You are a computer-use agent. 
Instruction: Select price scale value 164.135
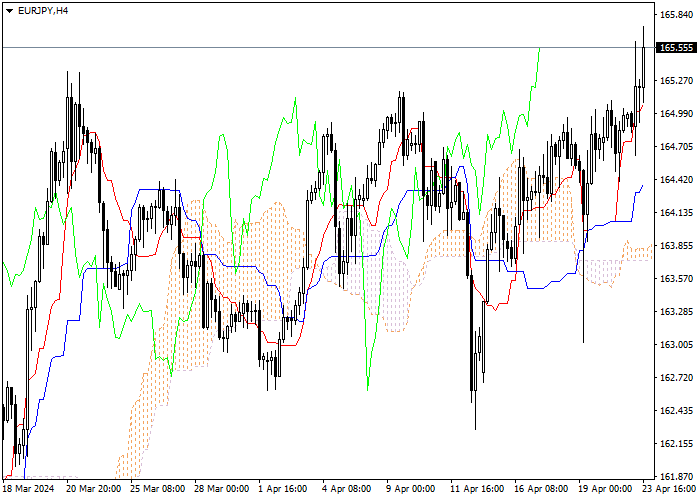(676, 212)
